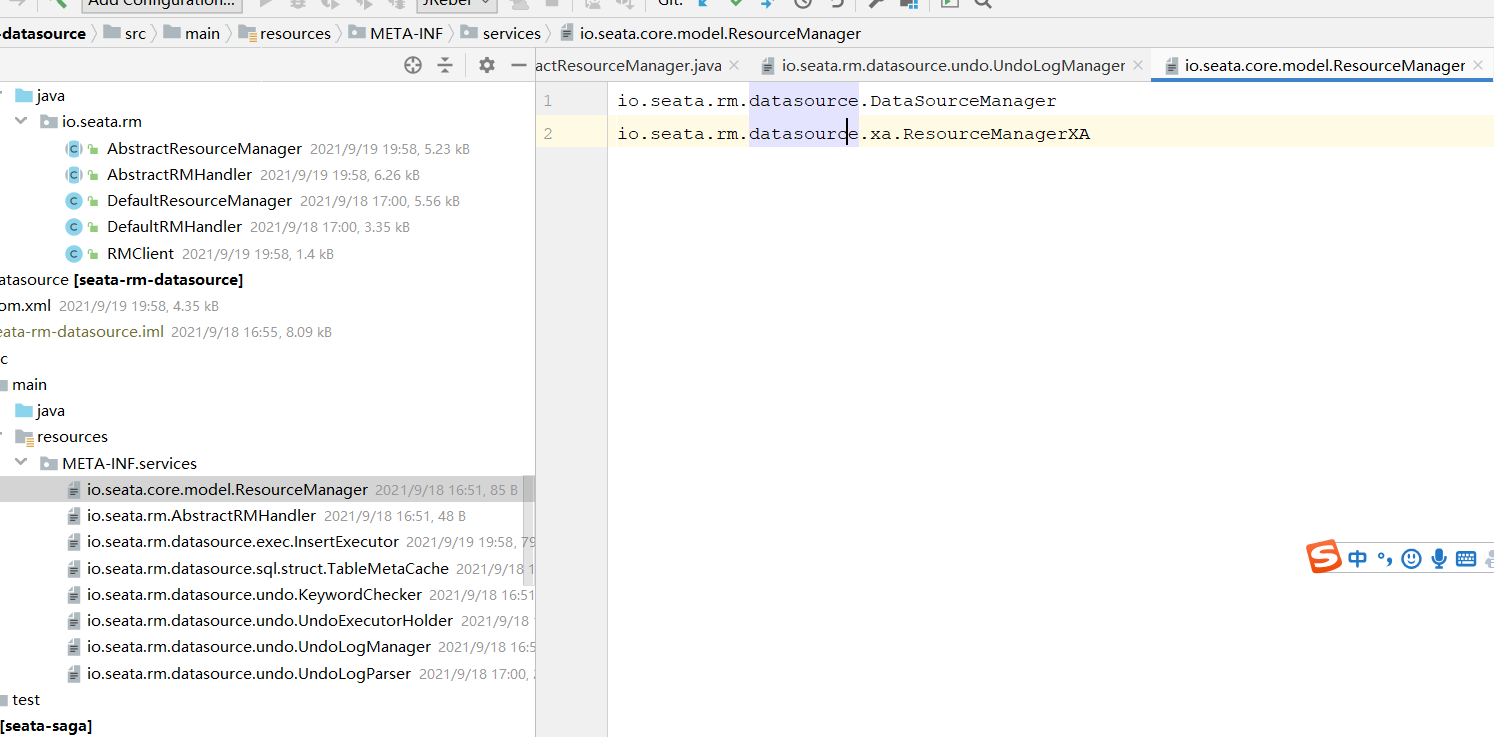
Task: Click the Sogou input method logo
Action: pyautogui.click(x=1324, y=557)
